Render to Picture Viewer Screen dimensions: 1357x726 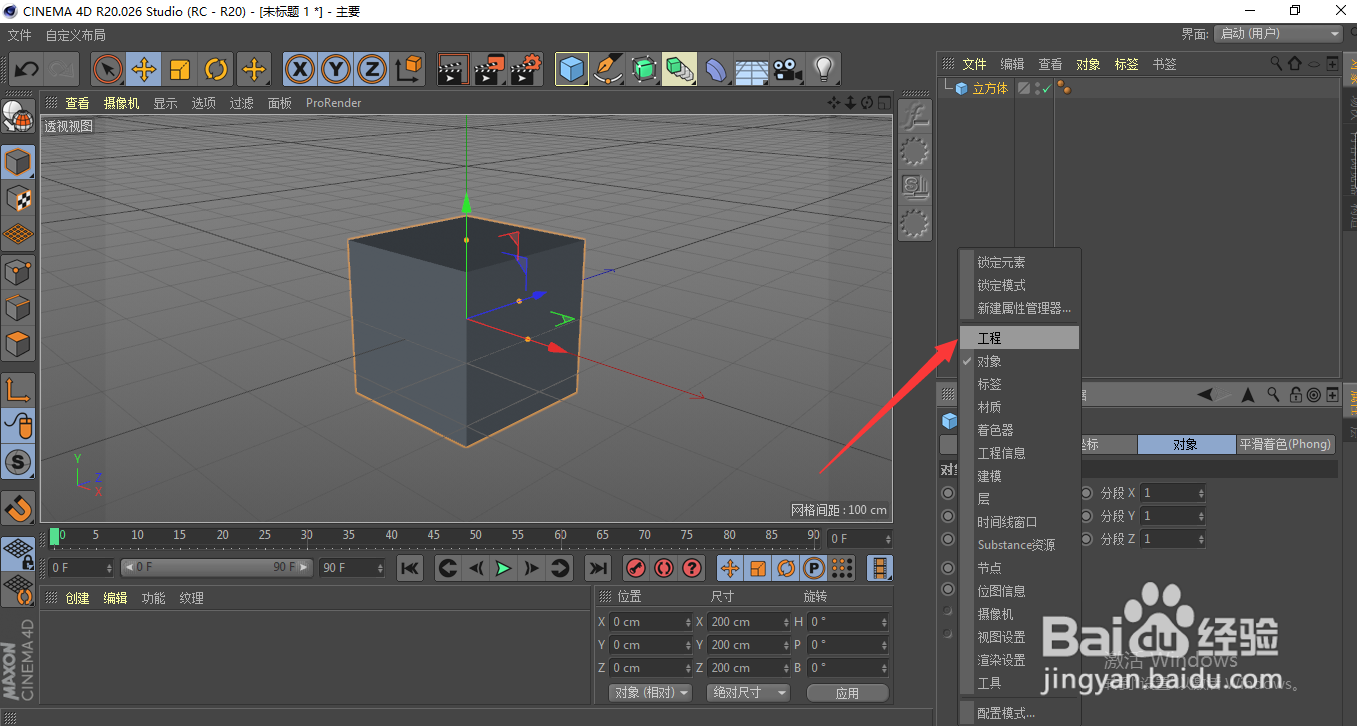point(490,69)
